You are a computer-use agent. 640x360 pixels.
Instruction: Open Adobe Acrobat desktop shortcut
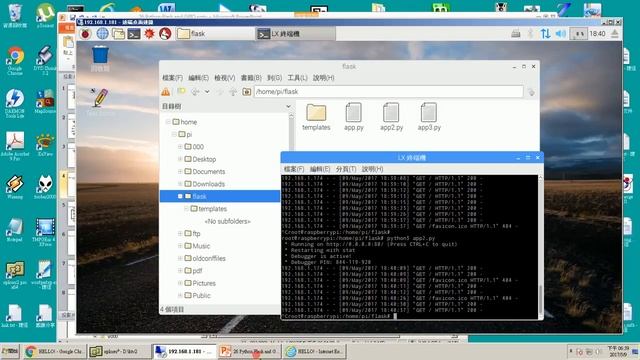click(15, 146)
